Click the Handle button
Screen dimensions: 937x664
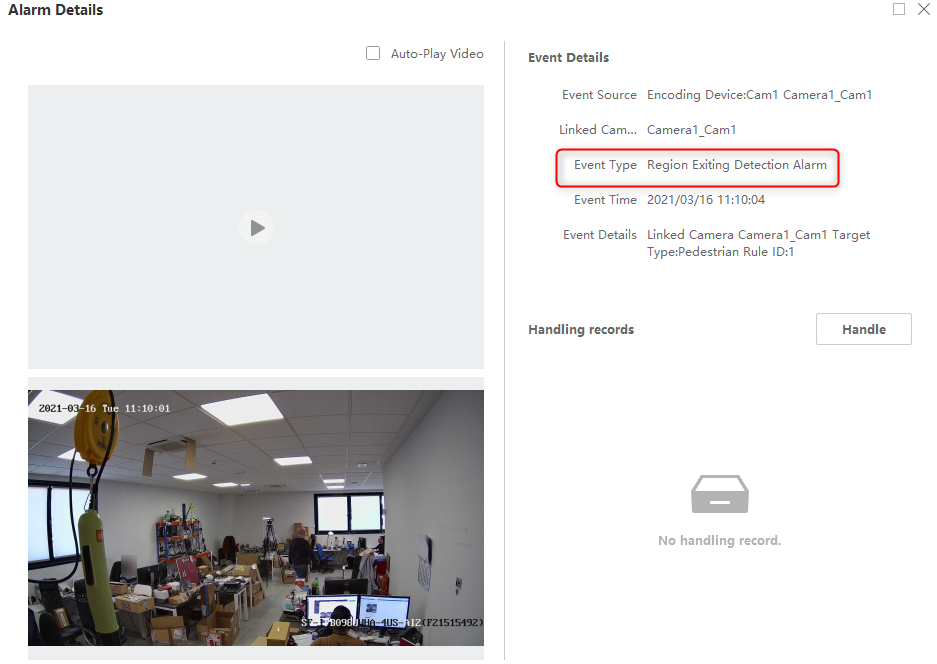click(863, 329)
